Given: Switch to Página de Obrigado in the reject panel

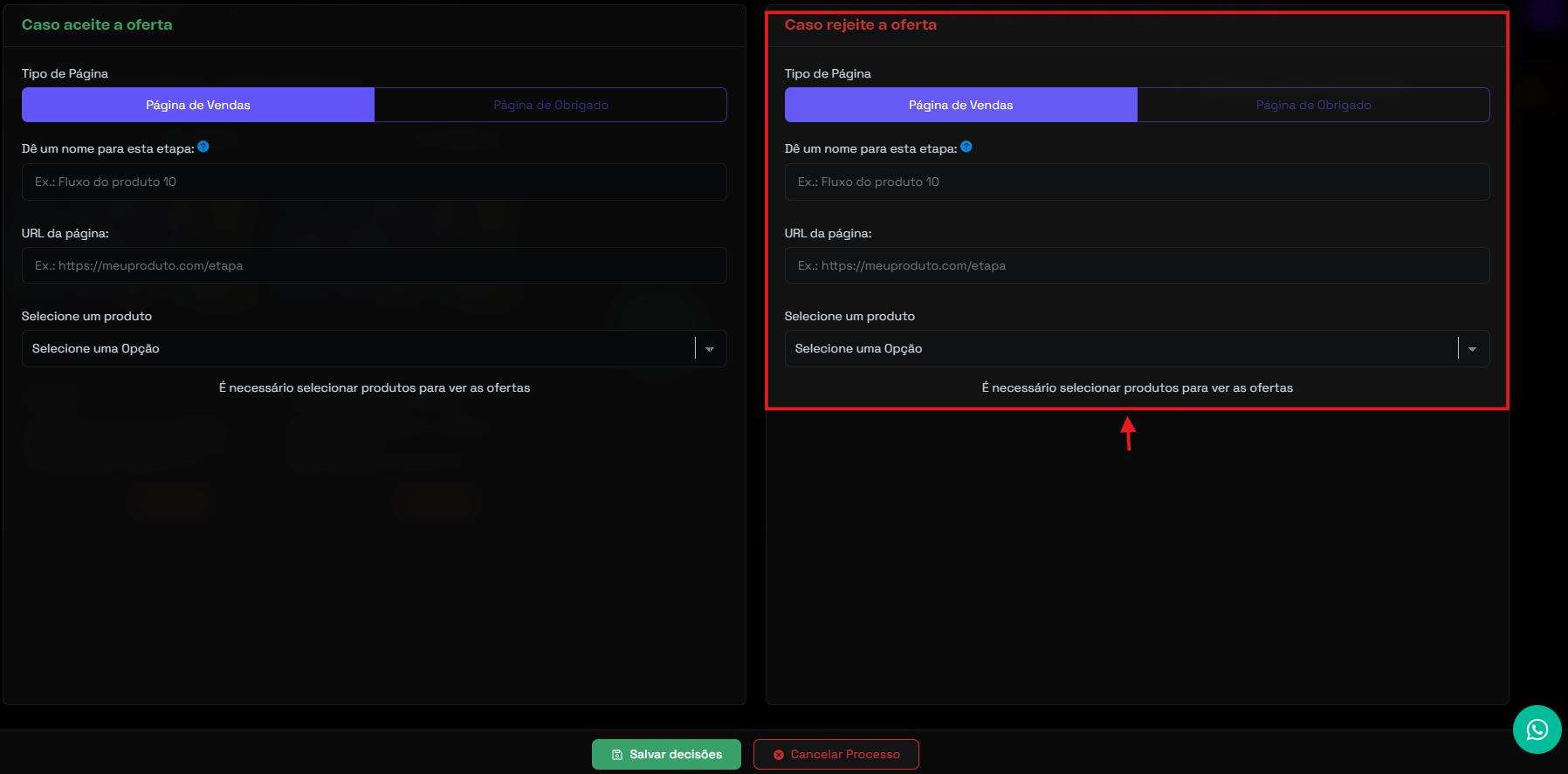Looking at the screenshot, I should (x=1313, y=105).
